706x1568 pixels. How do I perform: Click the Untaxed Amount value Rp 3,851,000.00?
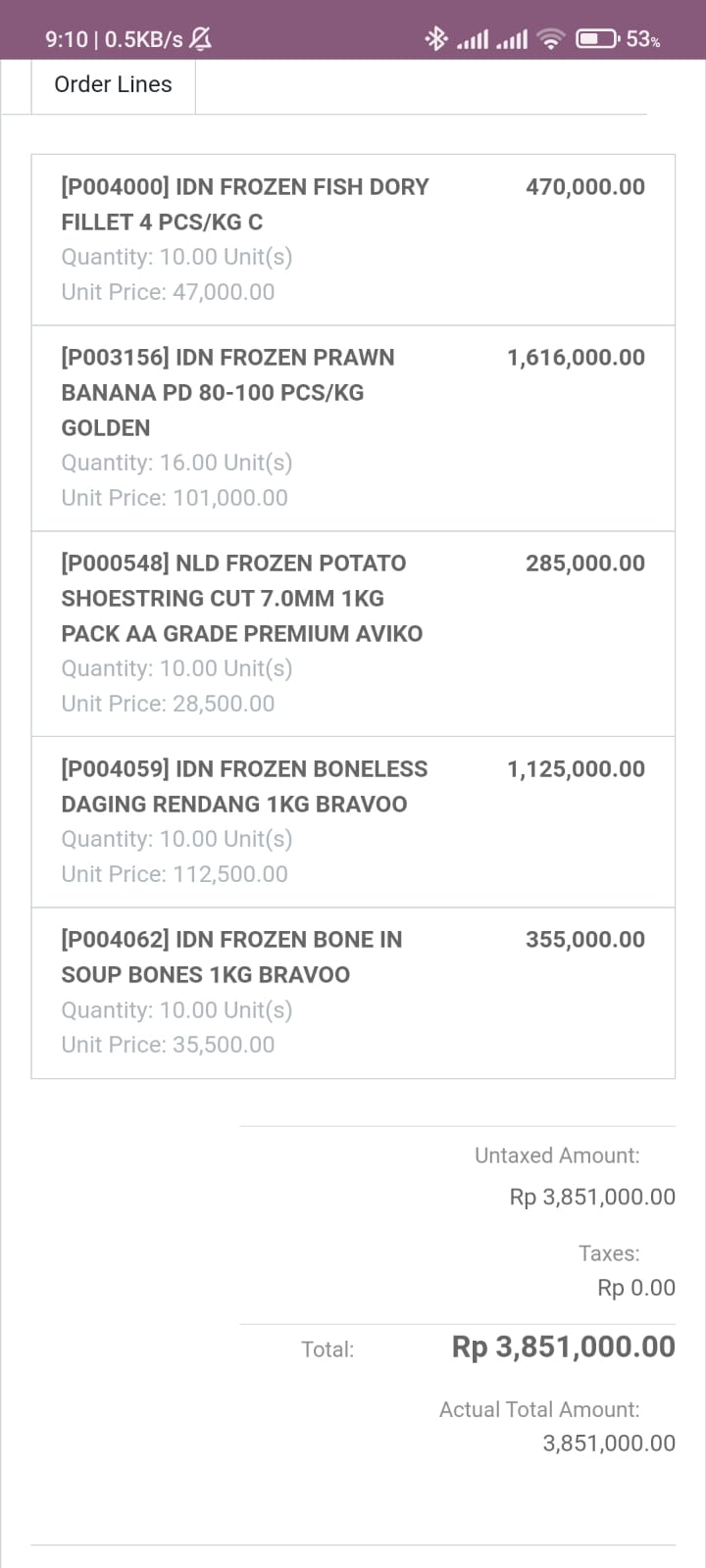pos(592,1197)
